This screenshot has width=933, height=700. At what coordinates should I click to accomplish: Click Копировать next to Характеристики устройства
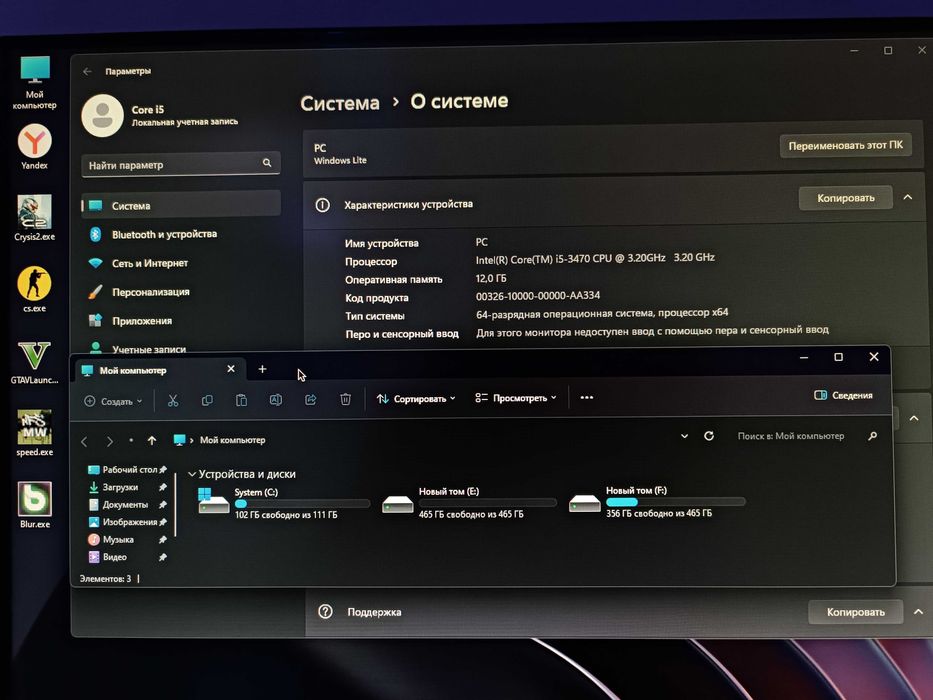coord(846,198)
